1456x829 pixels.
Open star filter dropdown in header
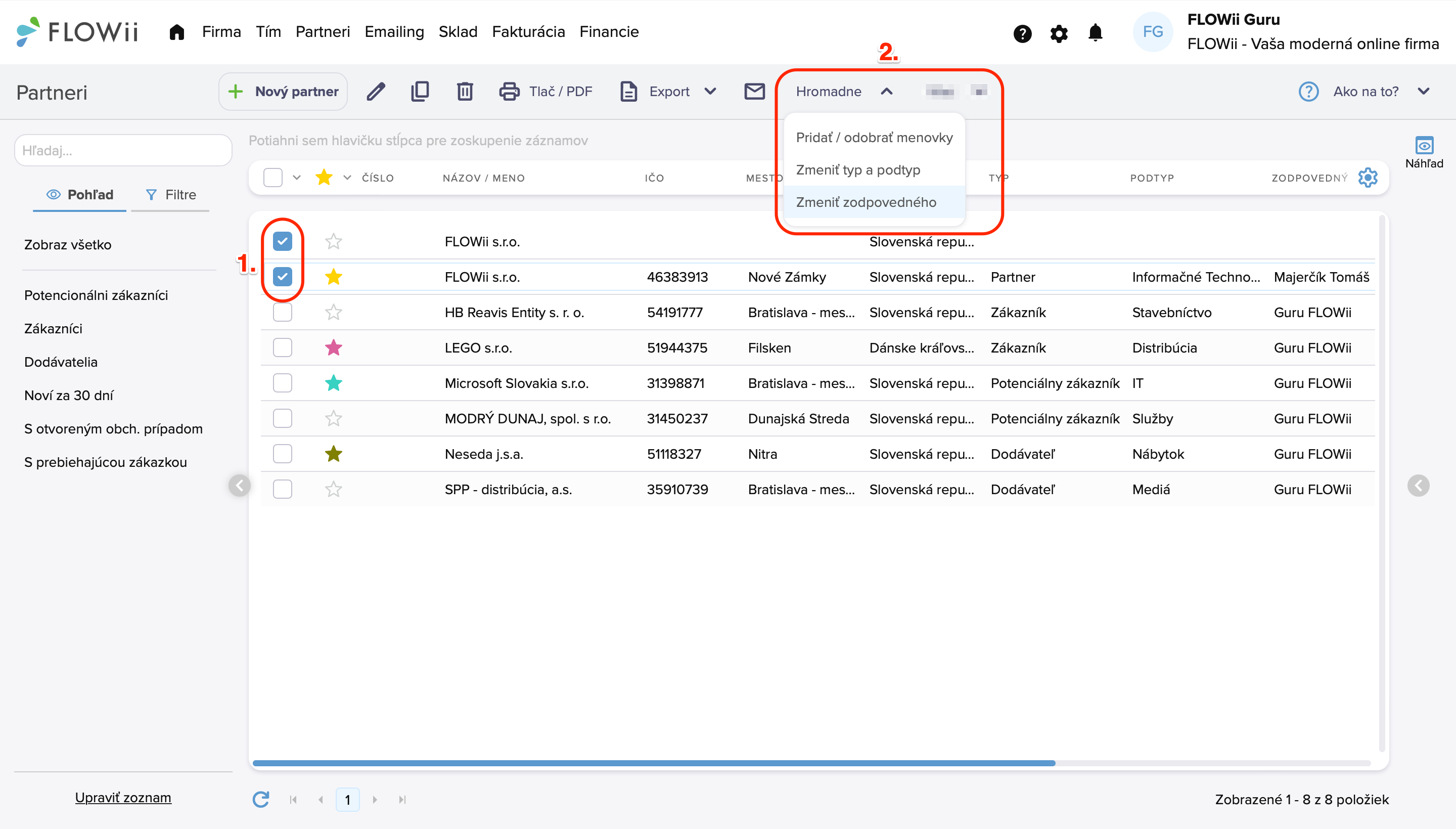(347, 178)
